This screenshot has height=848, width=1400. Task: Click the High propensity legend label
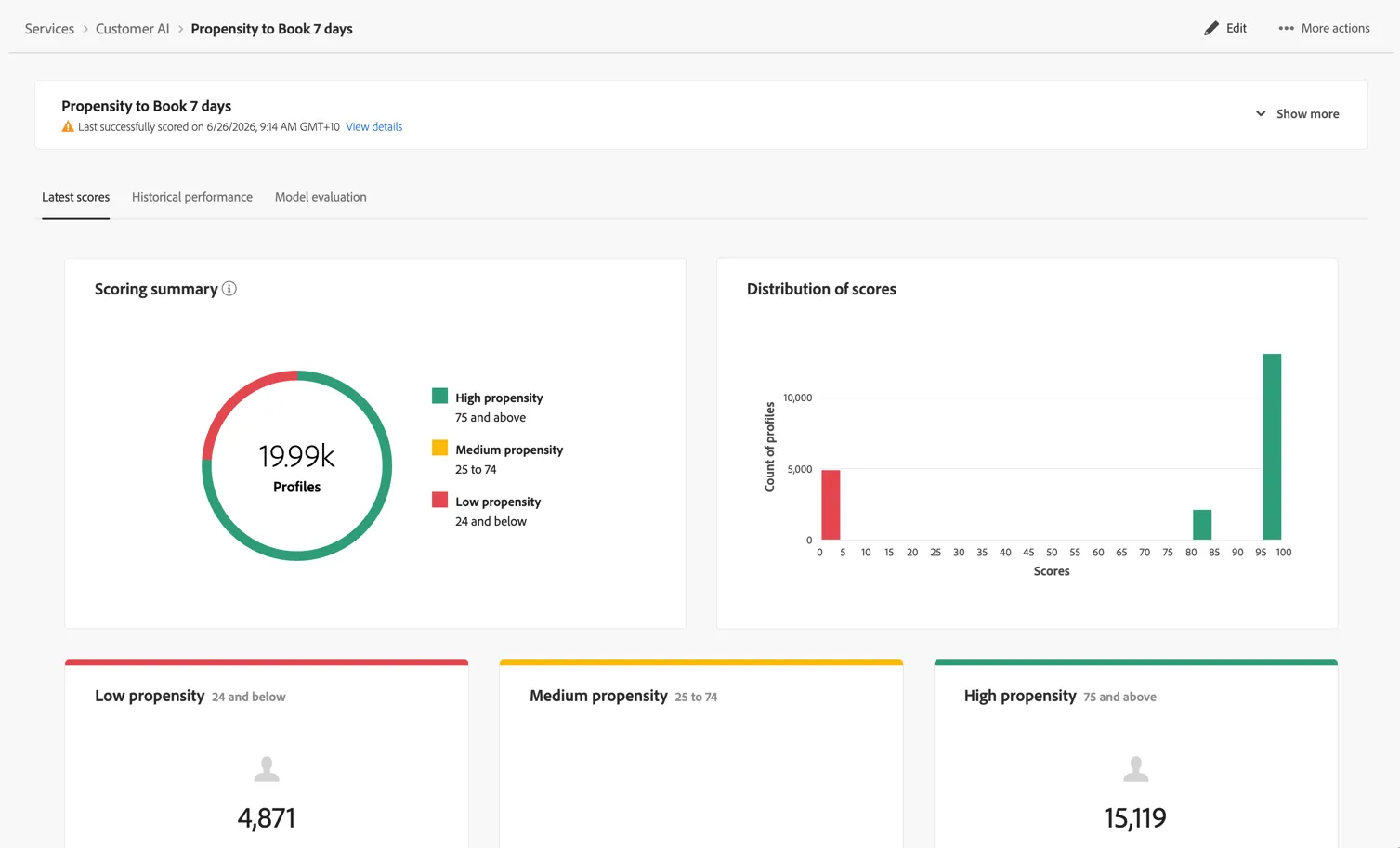pos(499,398)
